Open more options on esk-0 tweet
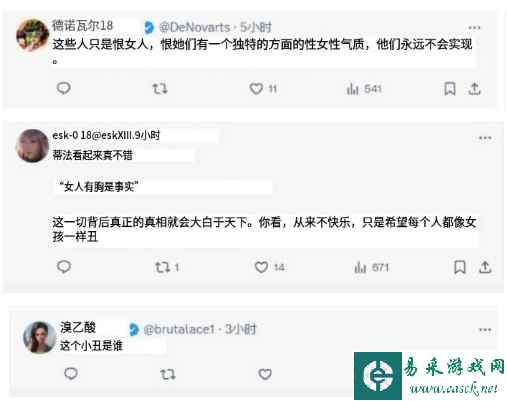This screenshot has height=401, width=507. [x=485, y=138]
